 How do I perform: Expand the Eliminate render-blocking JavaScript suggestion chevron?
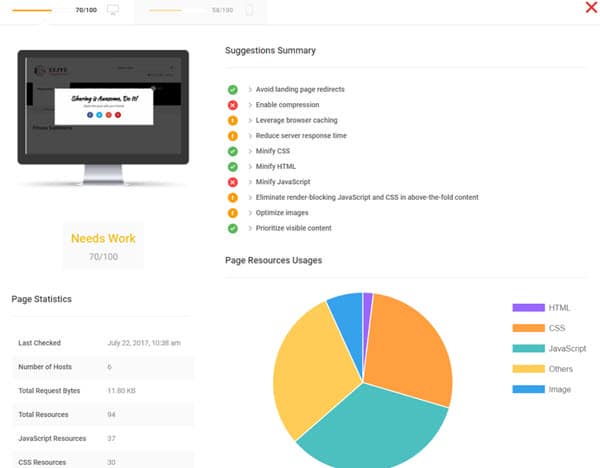[x=250, y=198]
